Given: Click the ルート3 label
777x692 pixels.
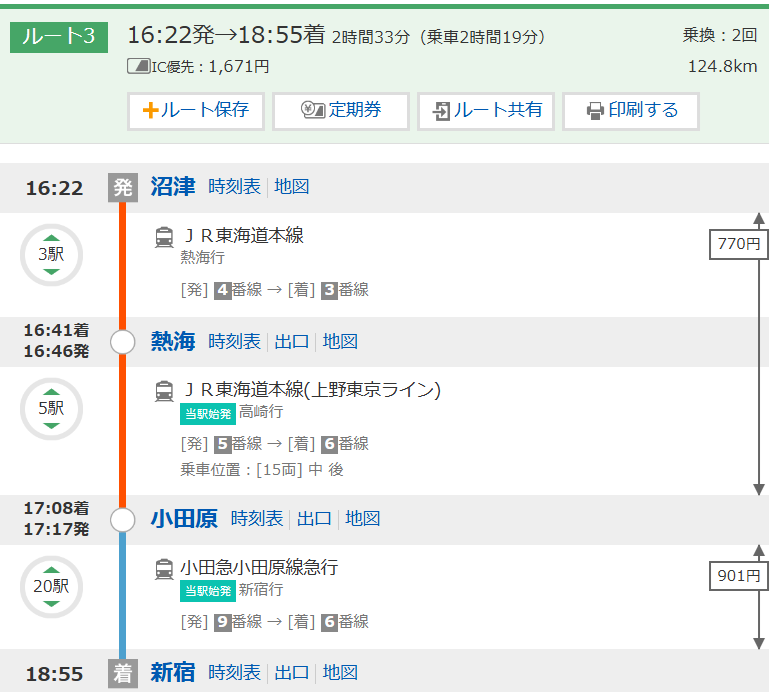Looking at the screenshot, I should click(59, 37).
